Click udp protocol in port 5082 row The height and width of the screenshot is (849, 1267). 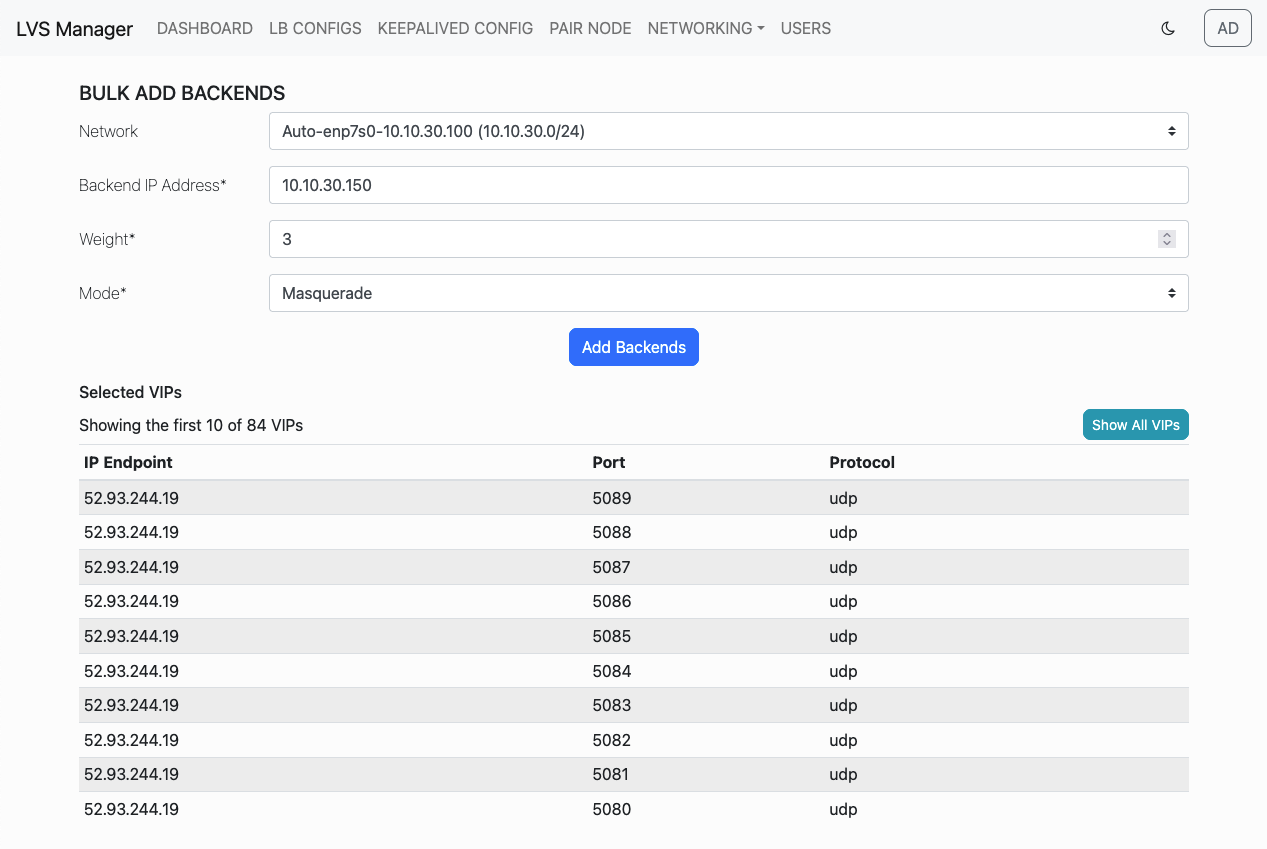click(x=843, y=740)
